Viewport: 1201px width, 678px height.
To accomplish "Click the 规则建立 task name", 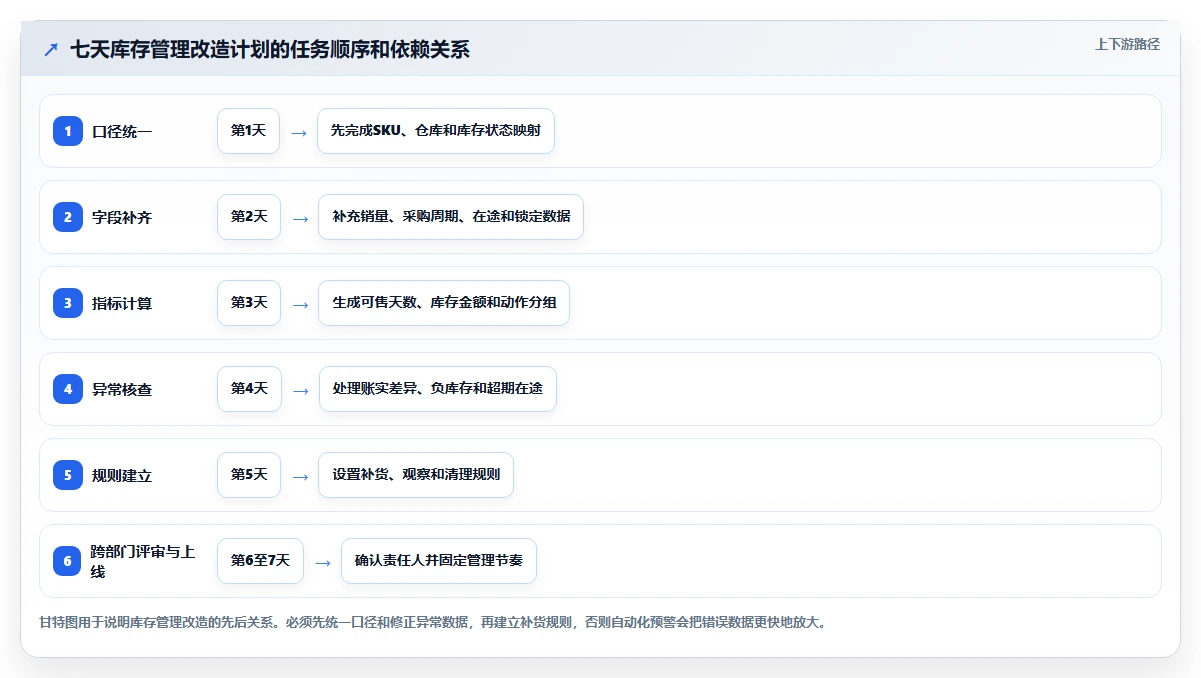I will click(122, 476).
